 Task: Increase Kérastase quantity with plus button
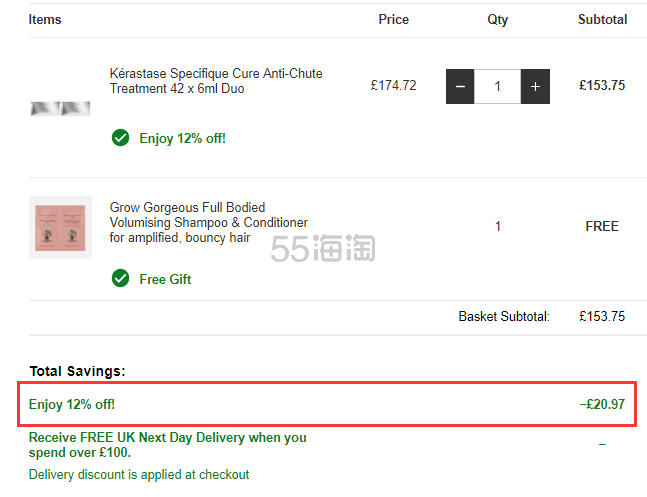535,87
